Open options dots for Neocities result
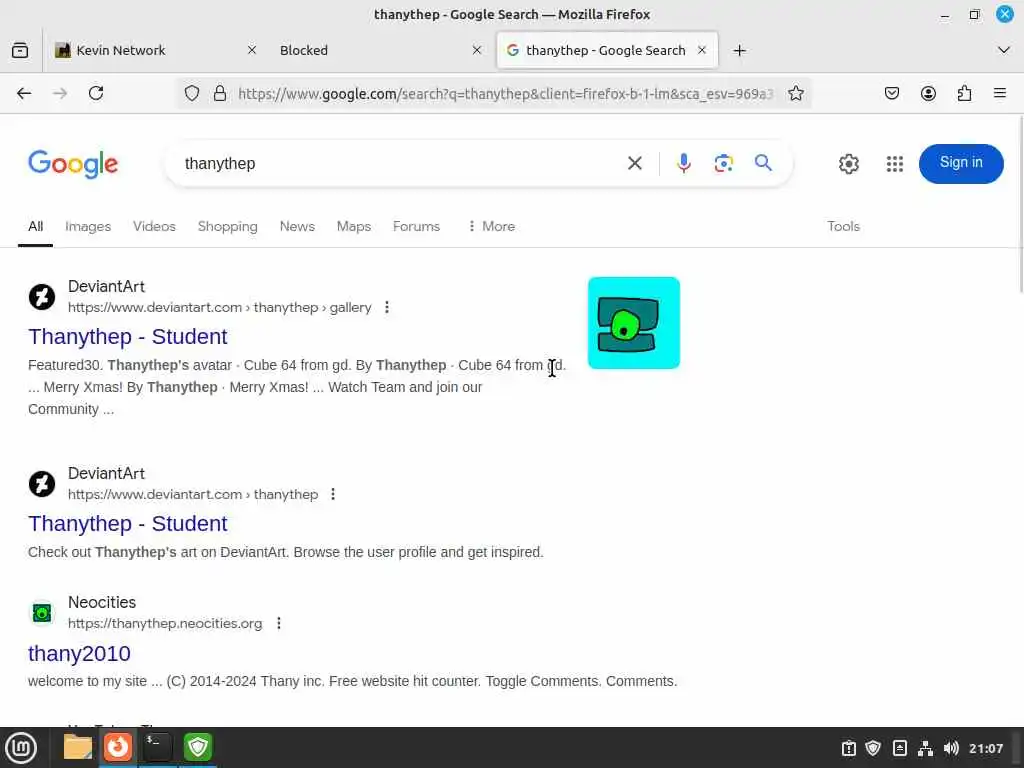1024x768 pixels. click(279, 624)
